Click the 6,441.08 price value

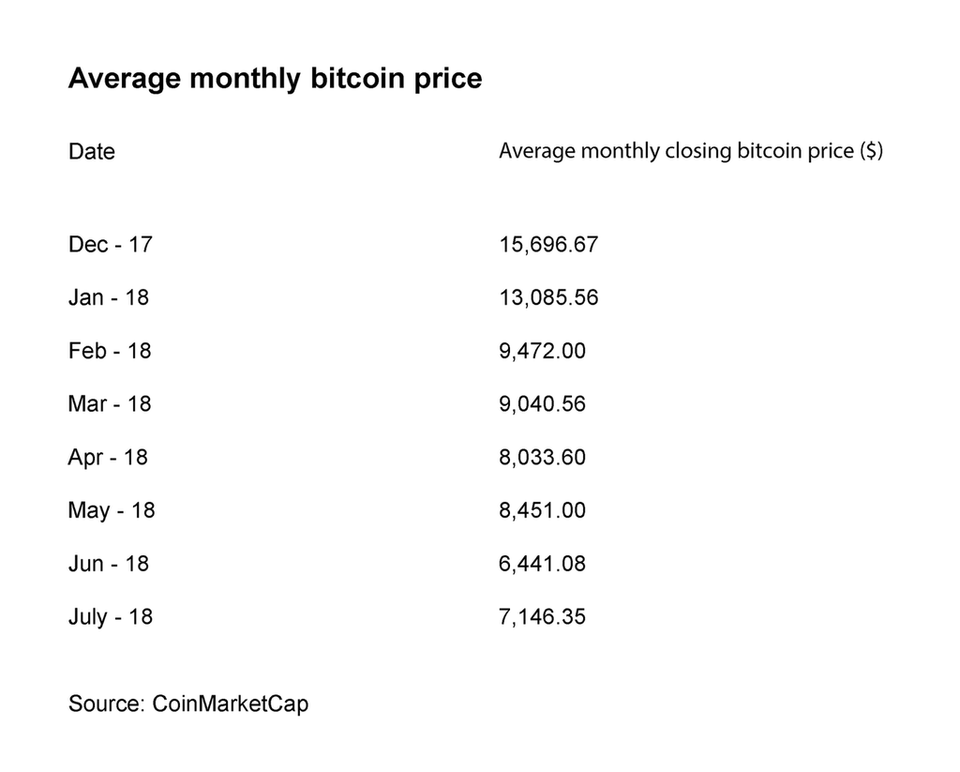pos(542,564)
